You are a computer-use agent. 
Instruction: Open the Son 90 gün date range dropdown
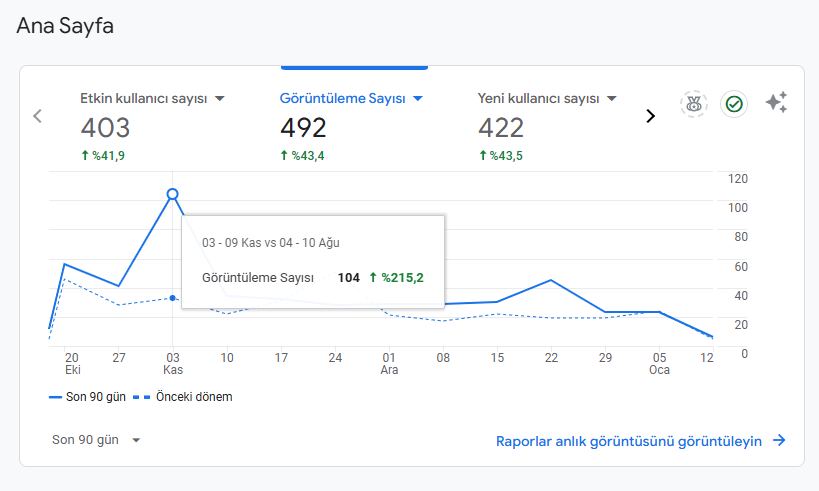pos(96,440)
